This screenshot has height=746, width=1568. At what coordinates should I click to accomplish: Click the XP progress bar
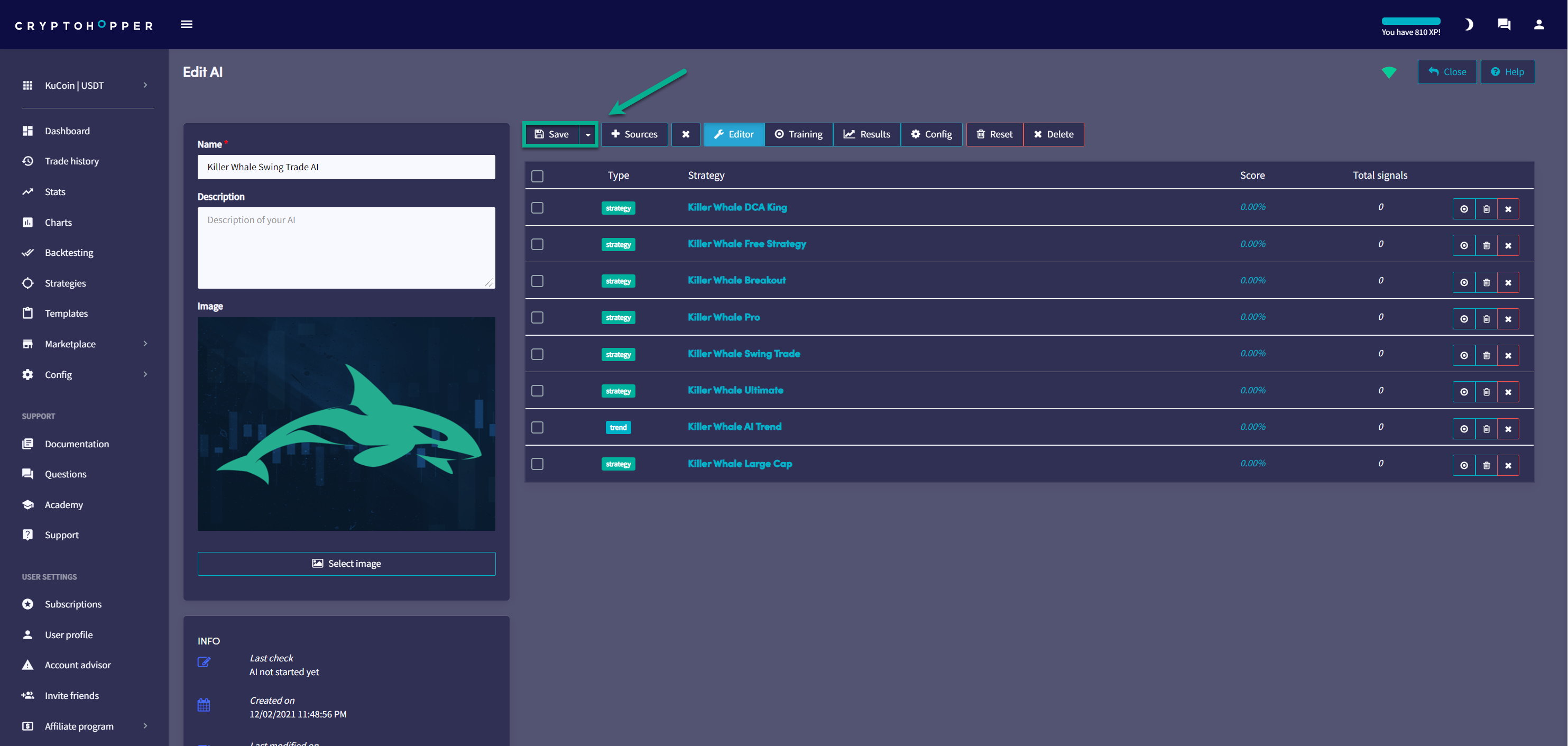pyautogui.click(x=1410, y=21)
